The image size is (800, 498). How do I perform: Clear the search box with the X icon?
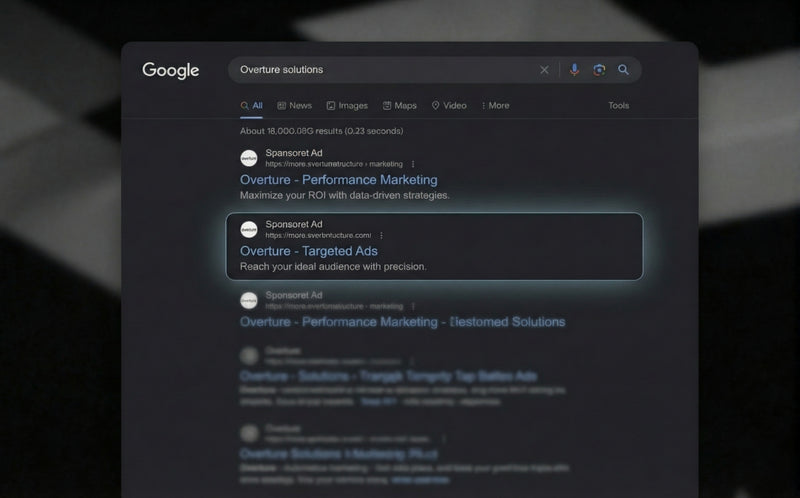pos(544,70)
